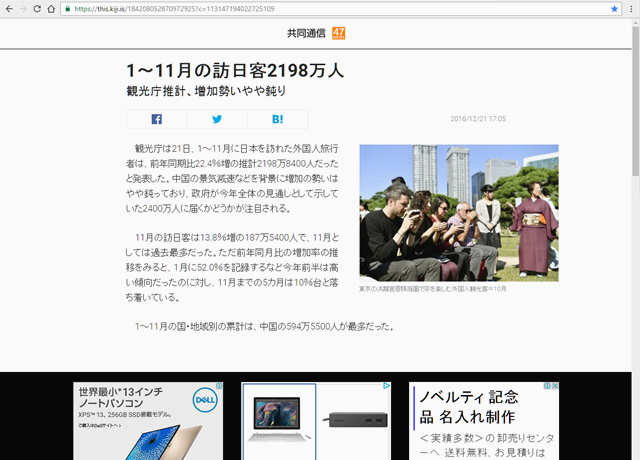Open the browser home page icon

tap(51, 9)
